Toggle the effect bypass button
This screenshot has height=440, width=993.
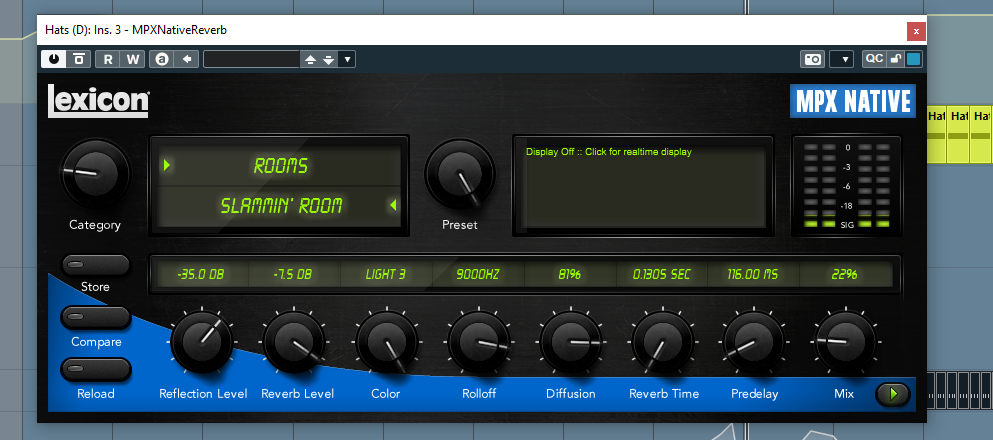79,59
